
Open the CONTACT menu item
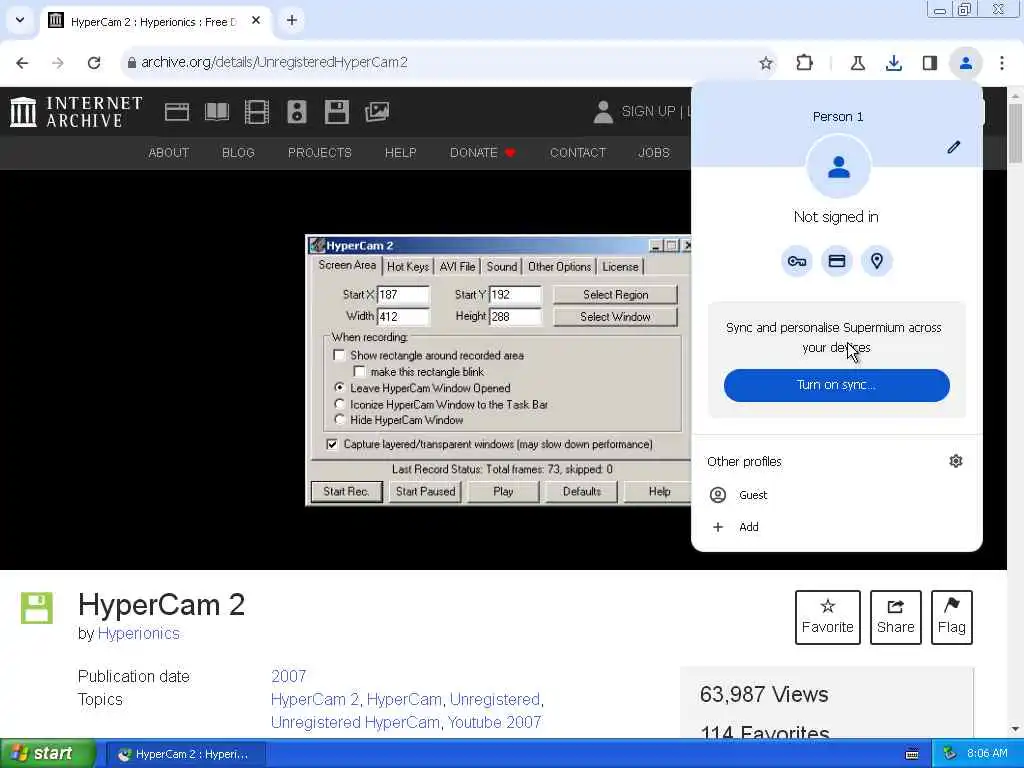pos(578,153)
